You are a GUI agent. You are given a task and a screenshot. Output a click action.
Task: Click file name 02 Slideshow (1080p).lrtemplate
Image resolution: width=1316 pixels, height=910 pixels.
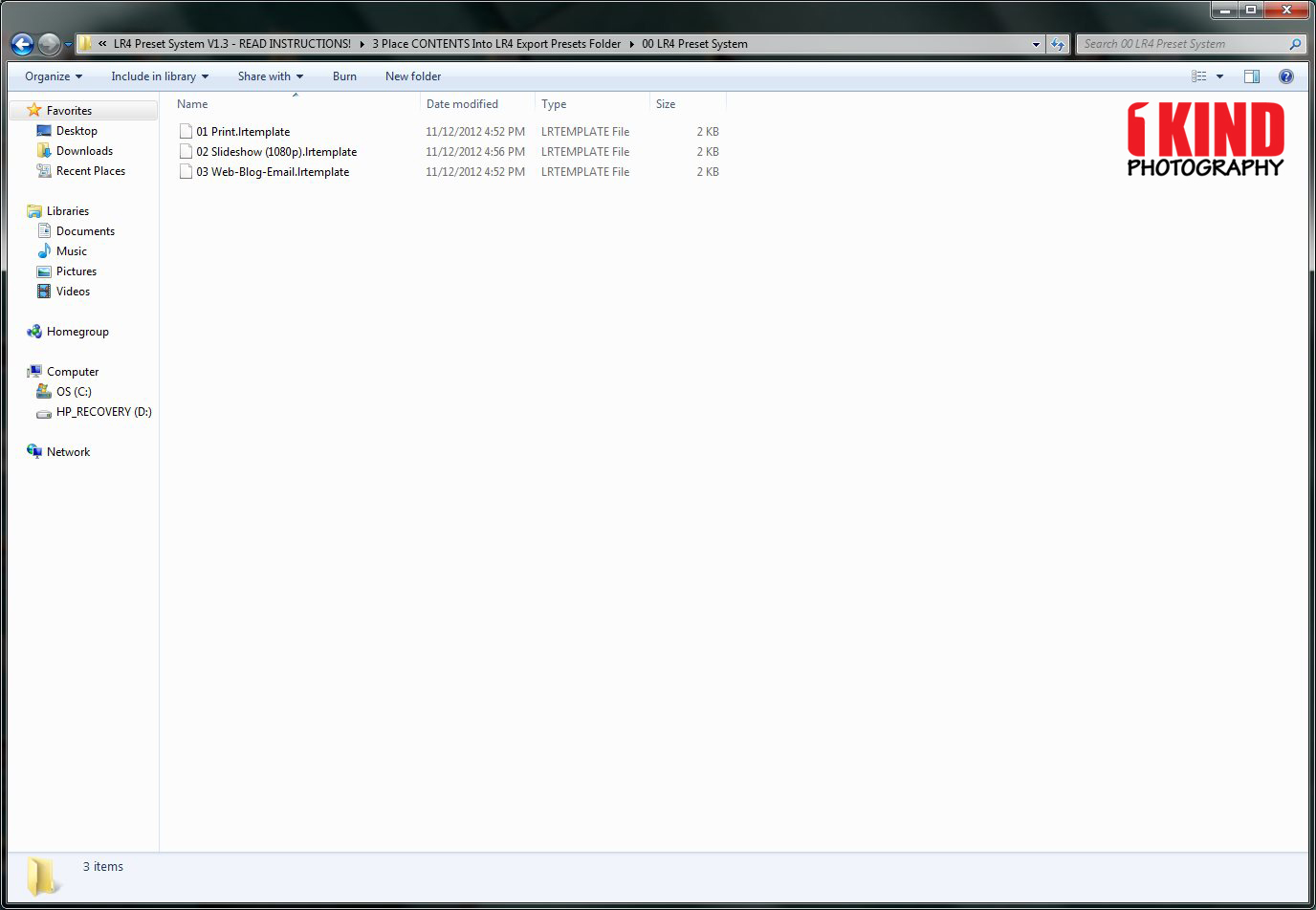point(276,152)
